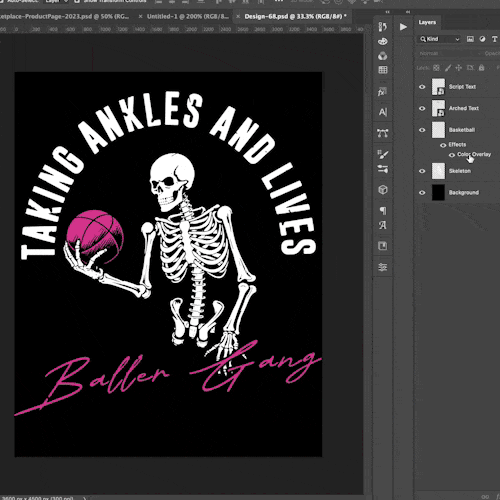Viewport: 500px width, 500px height.
Task: Open the Paragraph panel icon
Action: point(383,211)
